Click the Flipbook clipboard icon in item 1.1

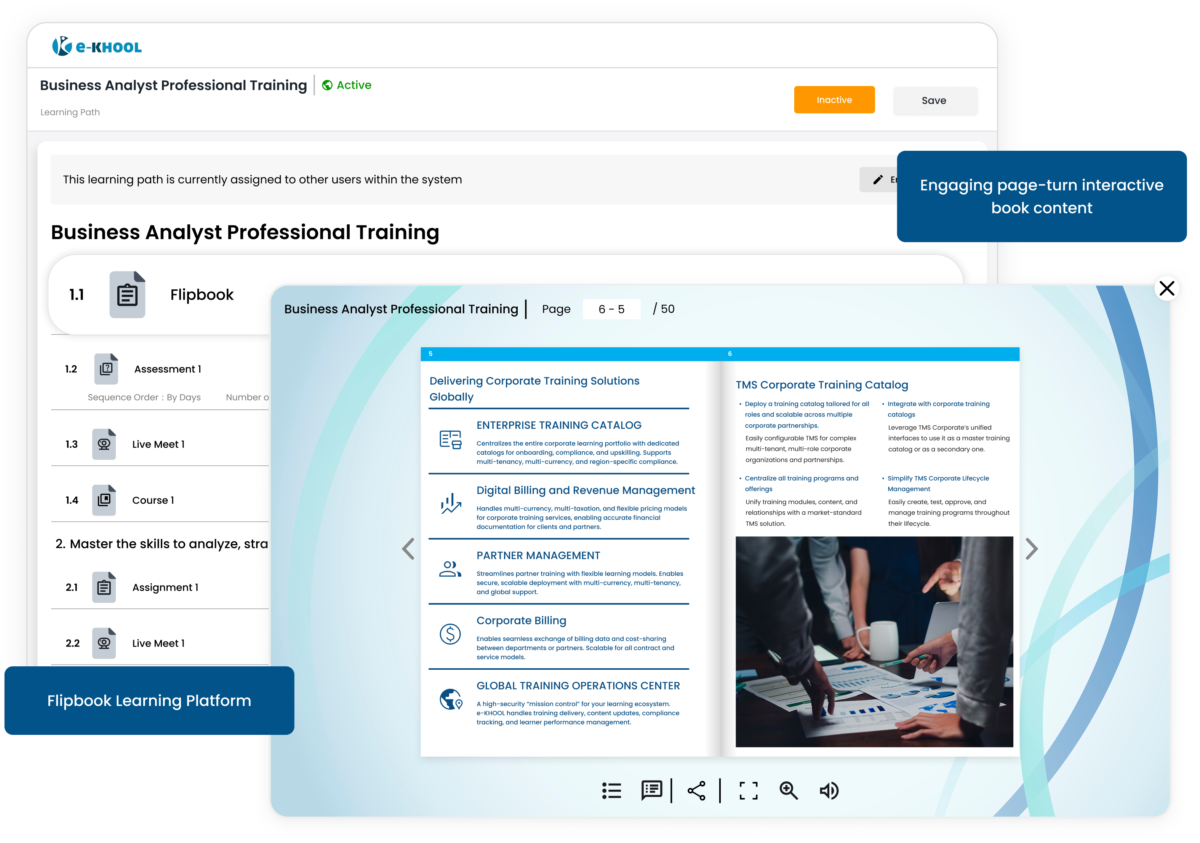pyautogui.click(x=127, y=295)
